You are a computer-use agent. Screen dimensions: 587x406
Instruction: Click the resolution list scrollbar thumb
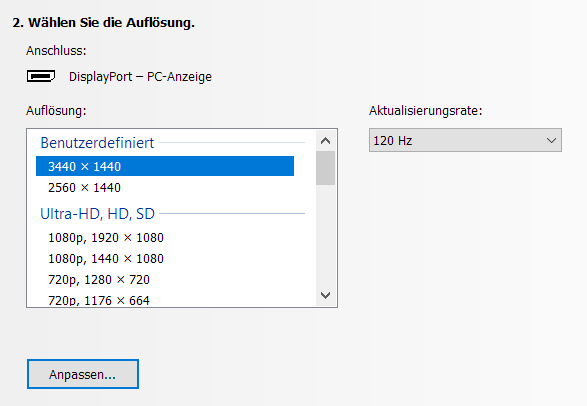[x=325, y=168]
